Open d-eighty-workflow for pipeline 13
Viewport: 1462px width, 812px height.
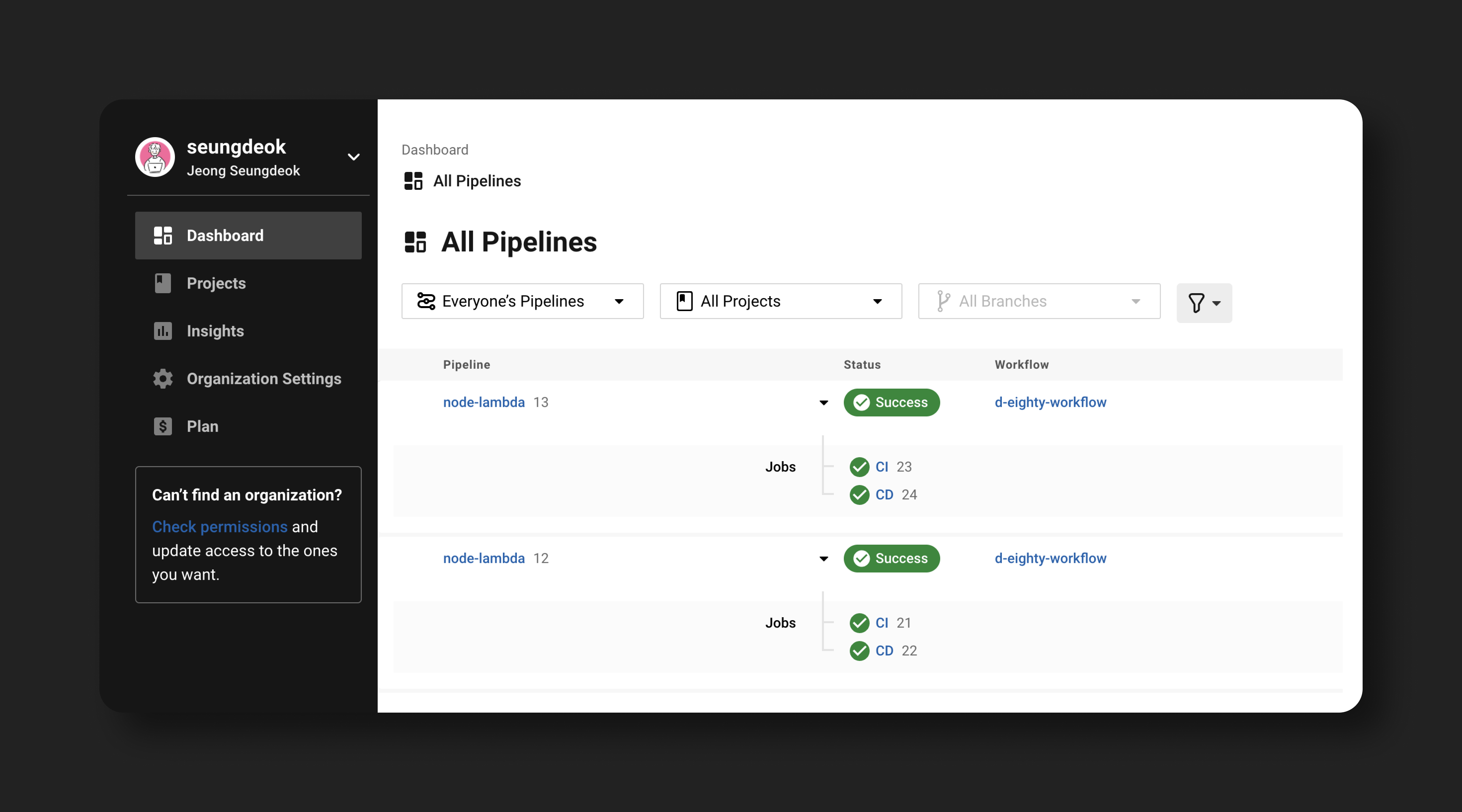pos(1050,402)
